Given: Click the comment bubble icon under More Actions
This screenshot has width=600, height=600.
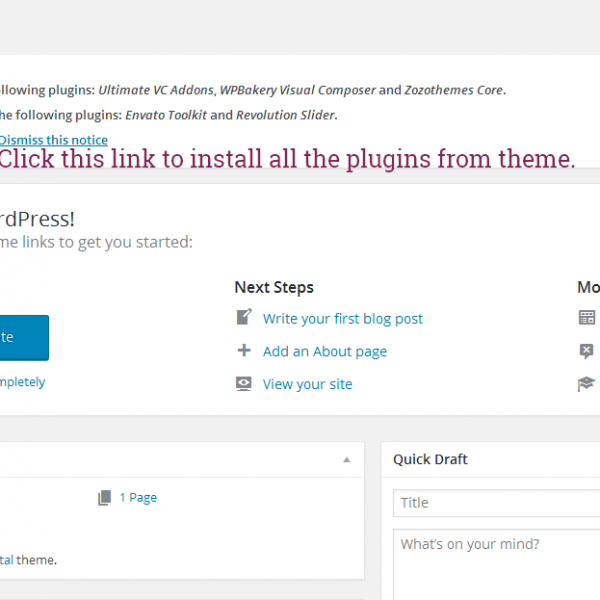Looking at the screenshot, I should (587, 351).
